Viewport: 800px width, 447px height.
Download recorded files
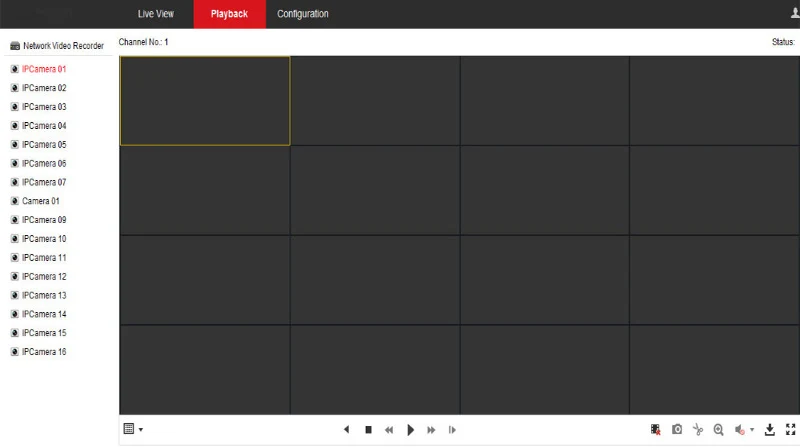pyautogui.click(x=769, y=430)
